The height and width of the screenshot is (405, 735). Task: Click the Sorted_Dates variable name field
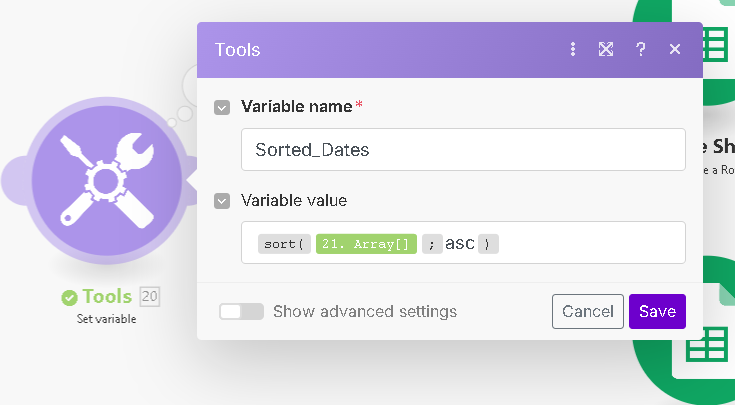463,149
